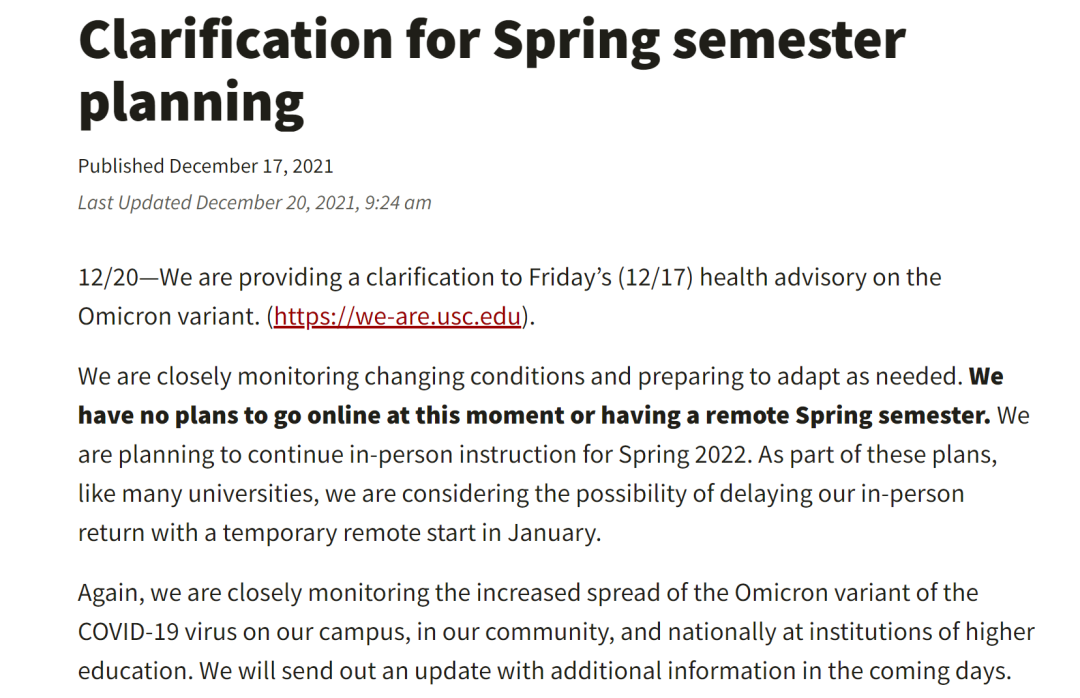The image size is (1080, 698).
Task: Click the bold 'We' ending the monitoring line
Action: click(986, 376)
